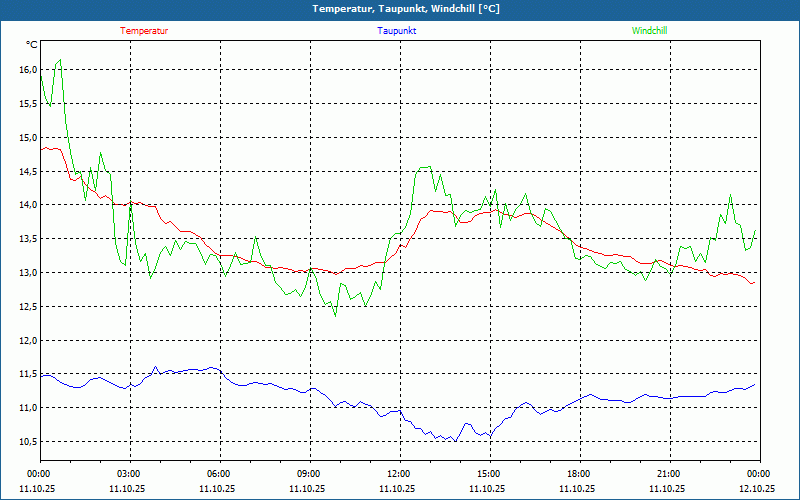Click the 12.10.25 date label
The height and width of the screenshot is (500, 800).
pos(757,489)
